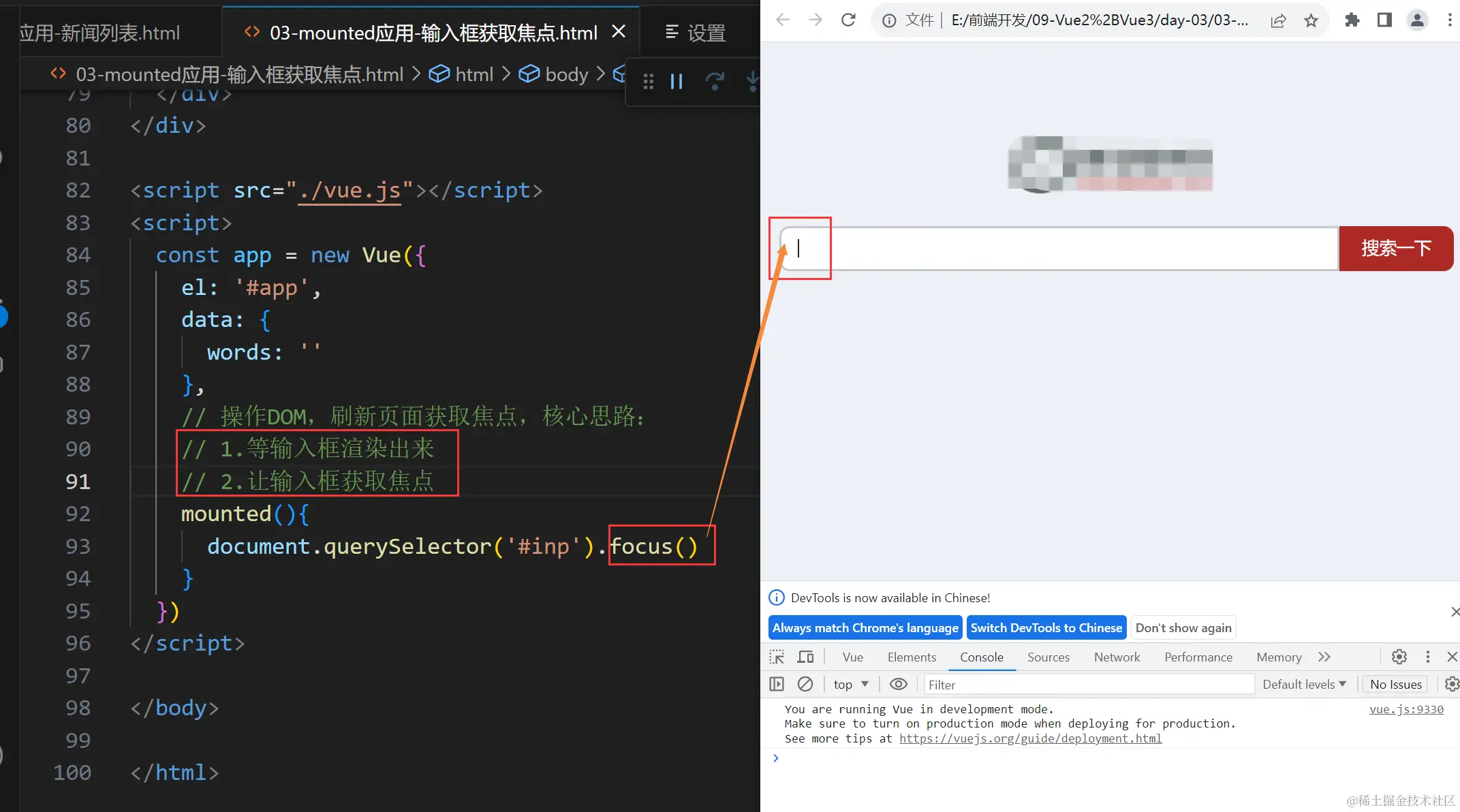
Task: Open the Chrome three-dot menu
Action: pyautogui.click(x=1450, y=20)
